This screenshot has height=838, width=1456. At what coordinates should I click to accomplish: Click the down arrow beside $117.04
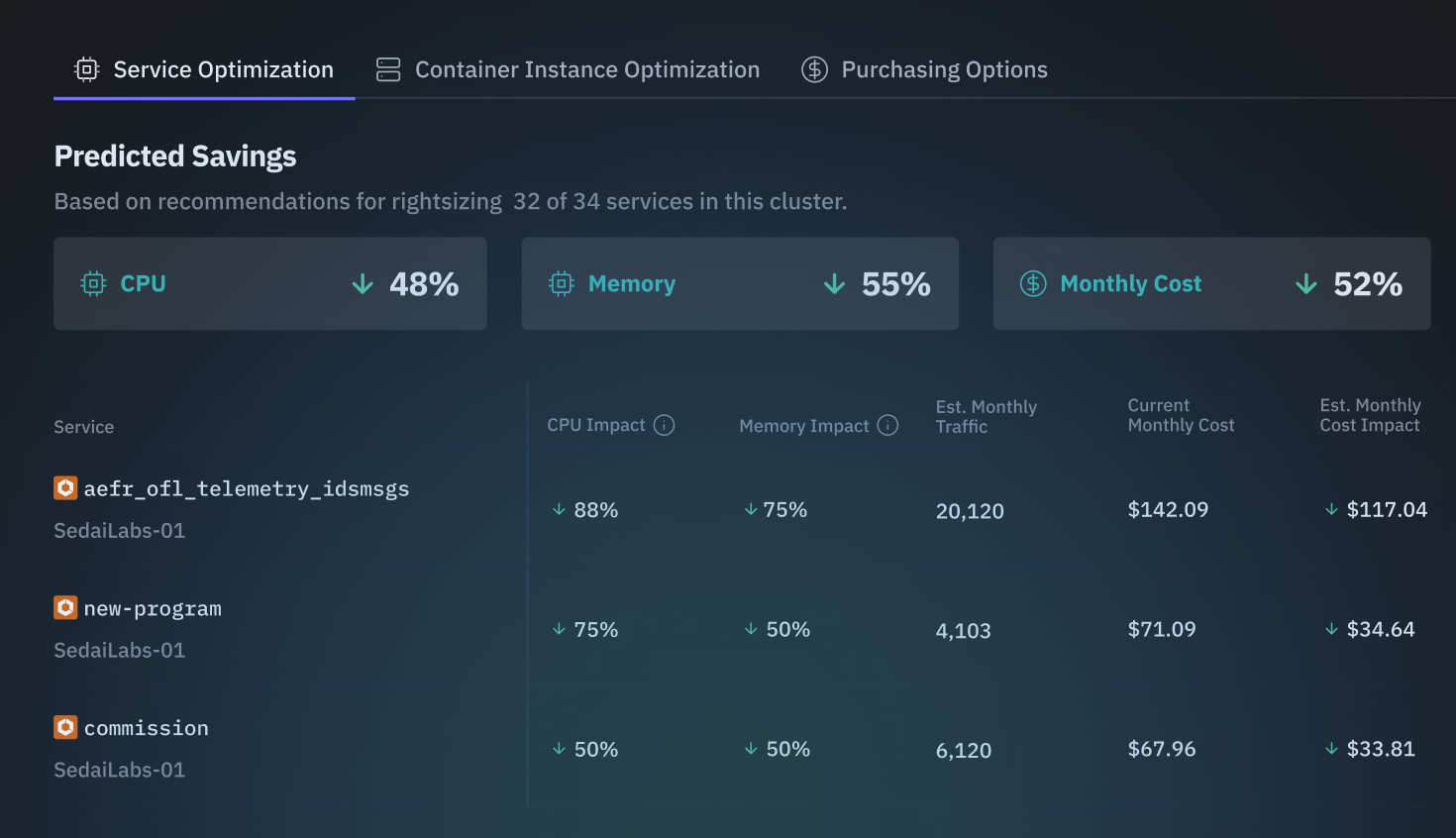tap(1331, 509)
